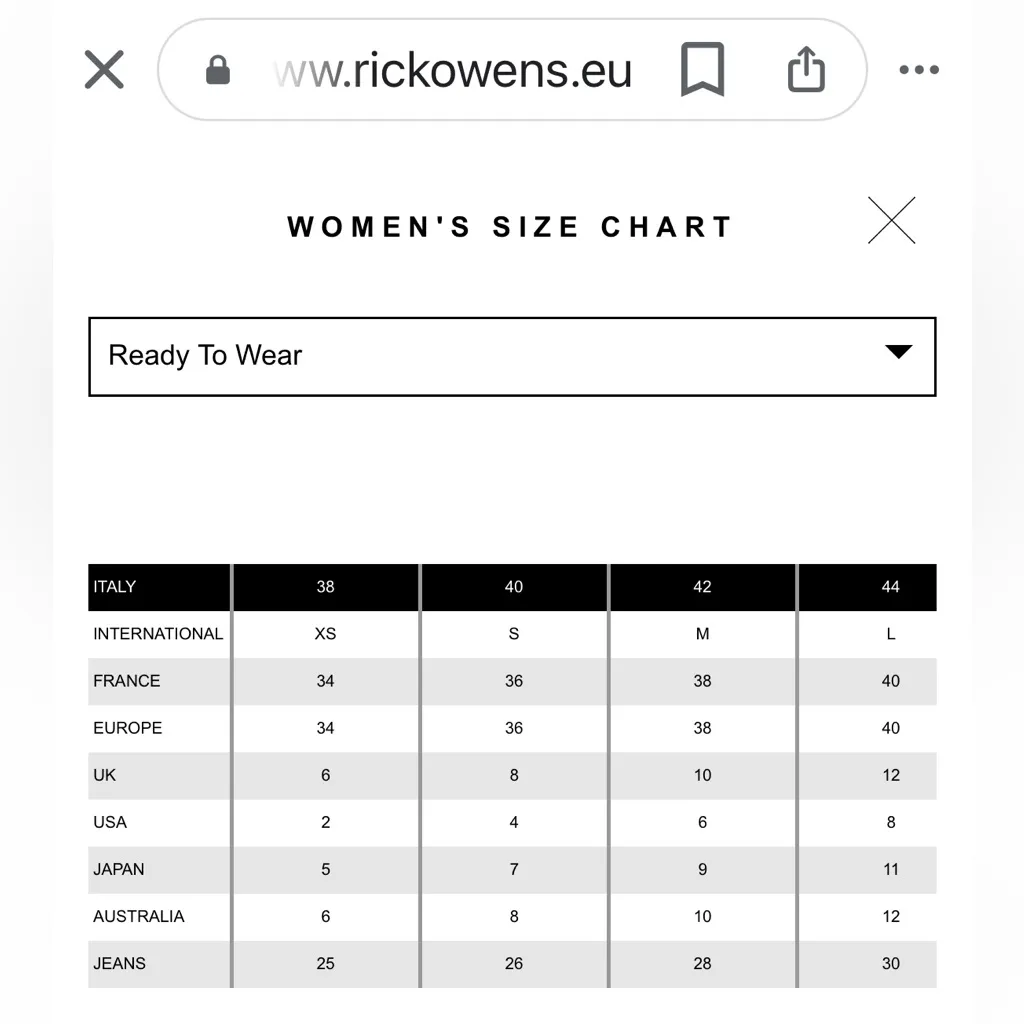Tap the USA row label in the chart
Image resolution: width=1024 pixels, height=1024 pixels.
[x=110, y=822]
